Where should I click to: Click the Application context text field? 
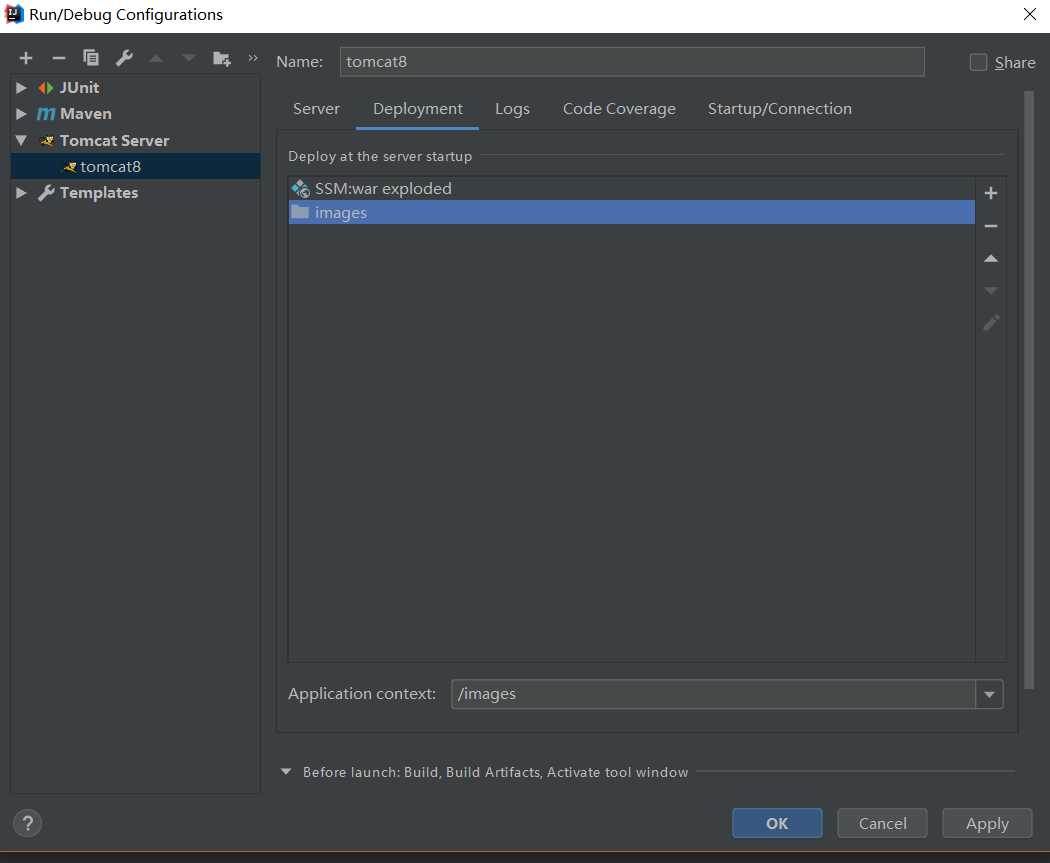pyautogui.click(x=713, y=694)
